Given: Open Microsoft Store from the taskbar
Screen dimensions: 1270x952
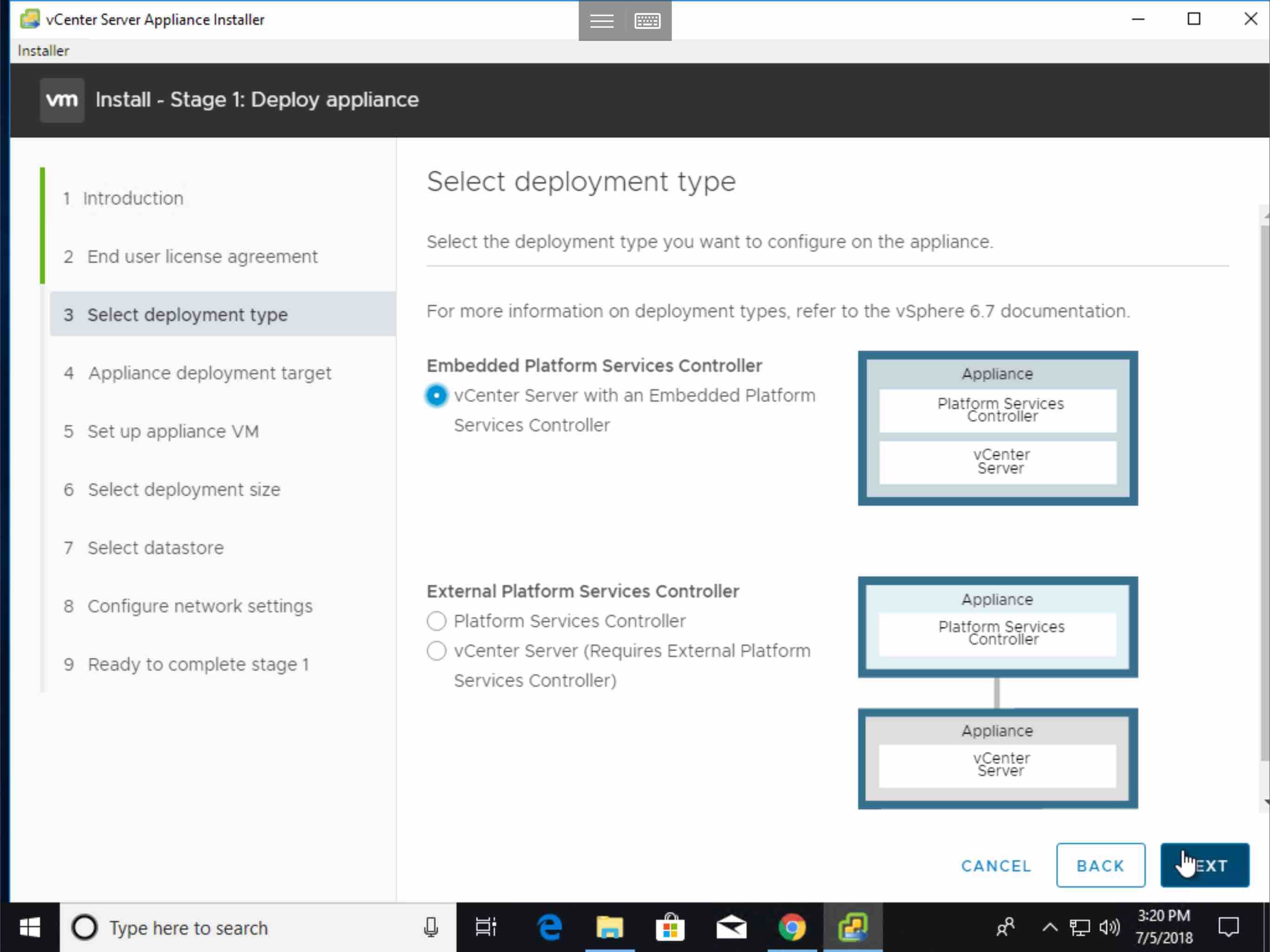Looking at the screenshot, I should click(x=670, y=927).
